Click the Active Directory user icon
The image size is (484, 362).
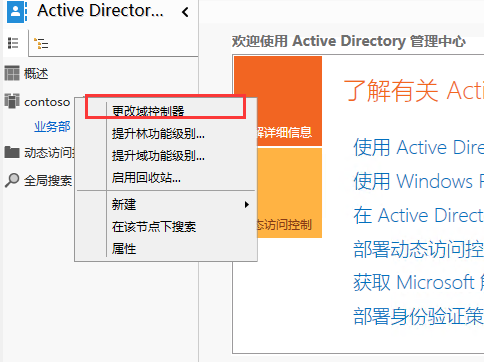(17, 11)
